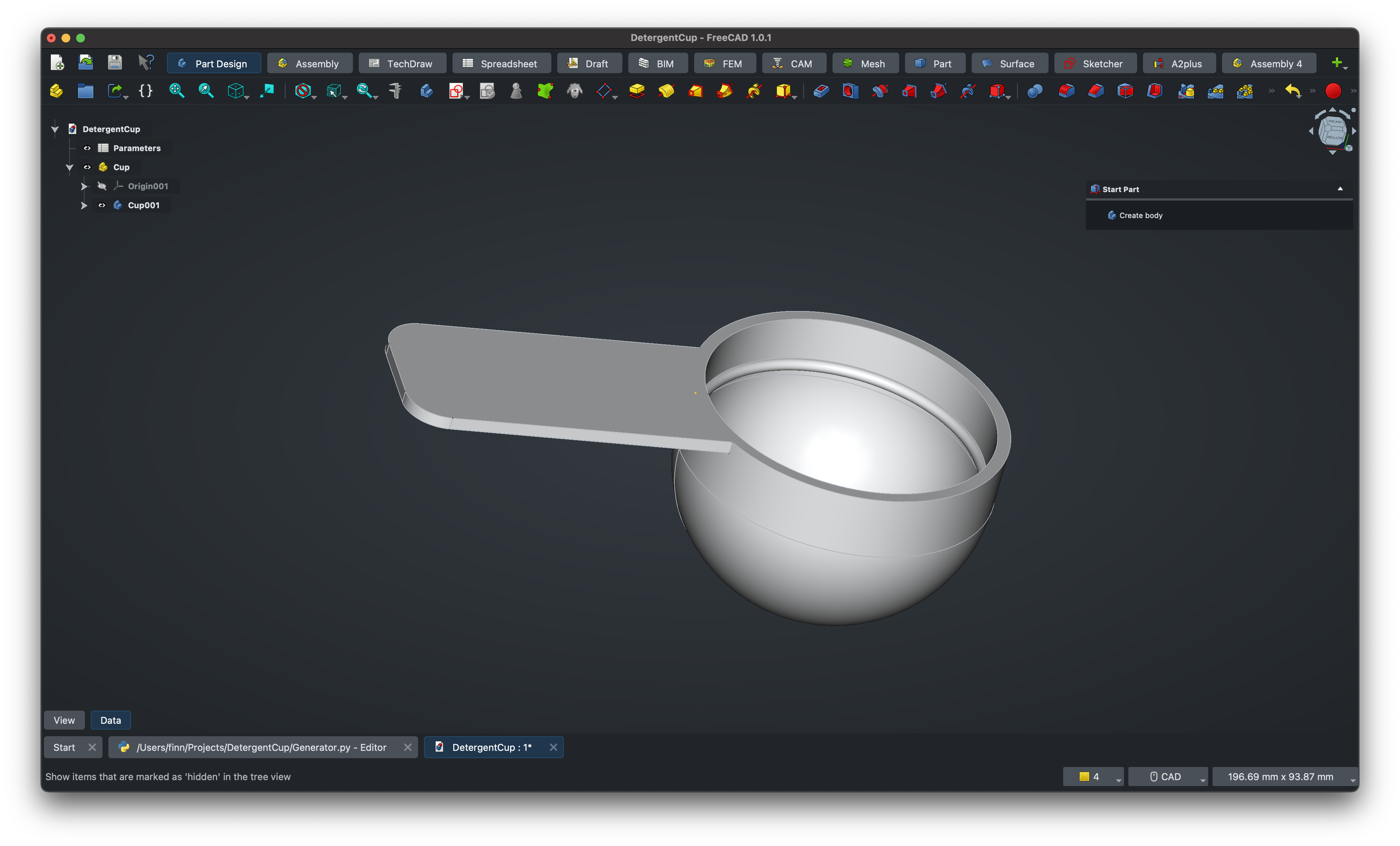
Task: Switch to the Sketcher workbench tab
Action: pos(1095,64)
